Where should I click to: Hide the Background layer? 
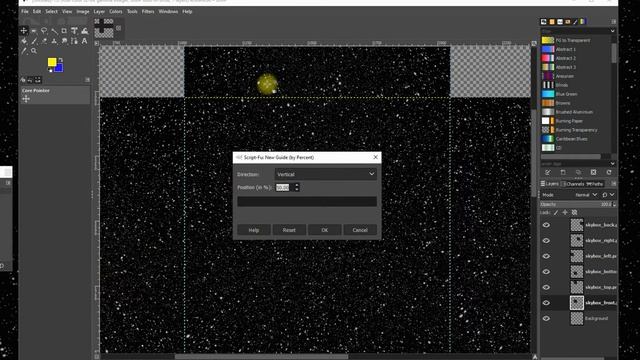point(546,318)
